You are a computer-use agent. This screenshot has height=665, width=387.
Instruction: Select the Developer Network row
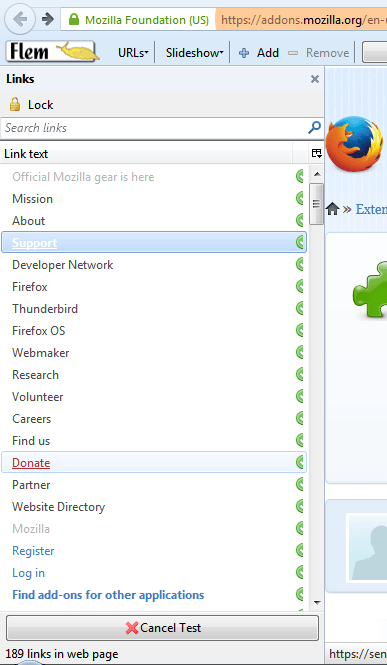(x=154, y=265)
